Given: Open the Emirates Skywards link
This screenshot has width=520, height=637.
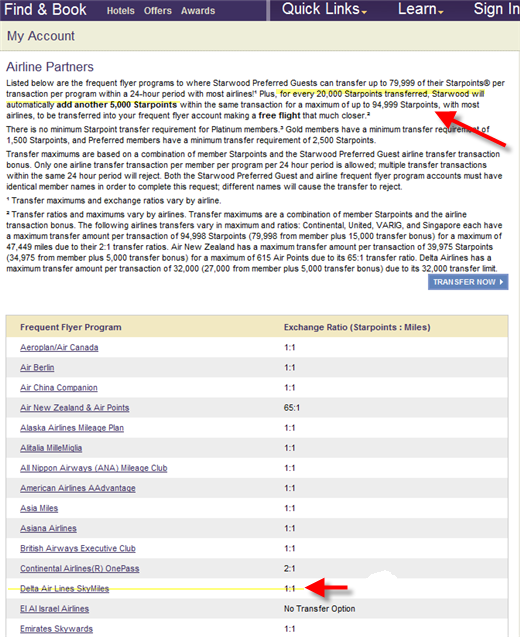Looking at the screenshot, I should tap(56, 629).
